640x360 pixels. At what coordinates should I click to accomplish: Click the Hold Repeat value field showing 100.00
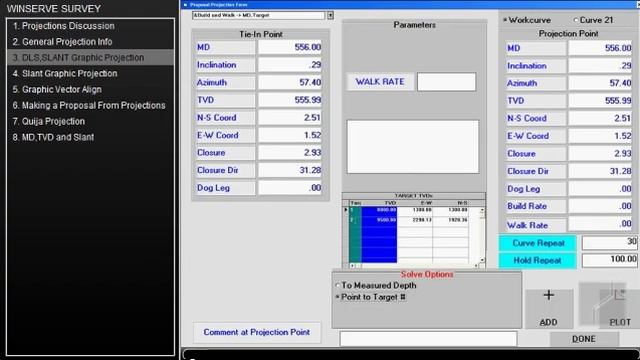click(609, 260)
